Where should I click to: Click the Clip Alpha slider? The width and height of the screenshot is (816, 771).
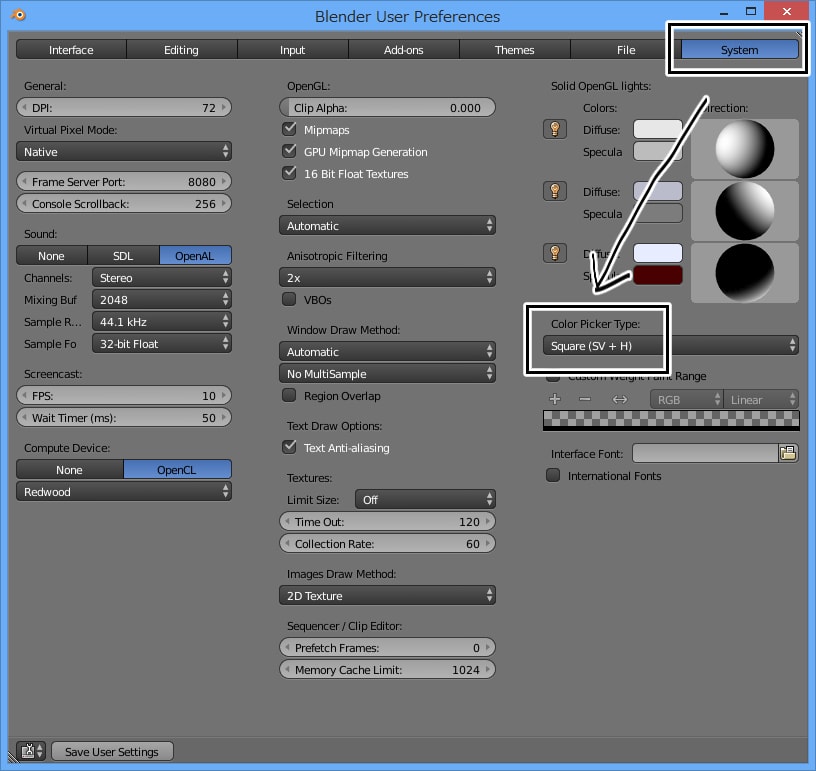(387, 107)
